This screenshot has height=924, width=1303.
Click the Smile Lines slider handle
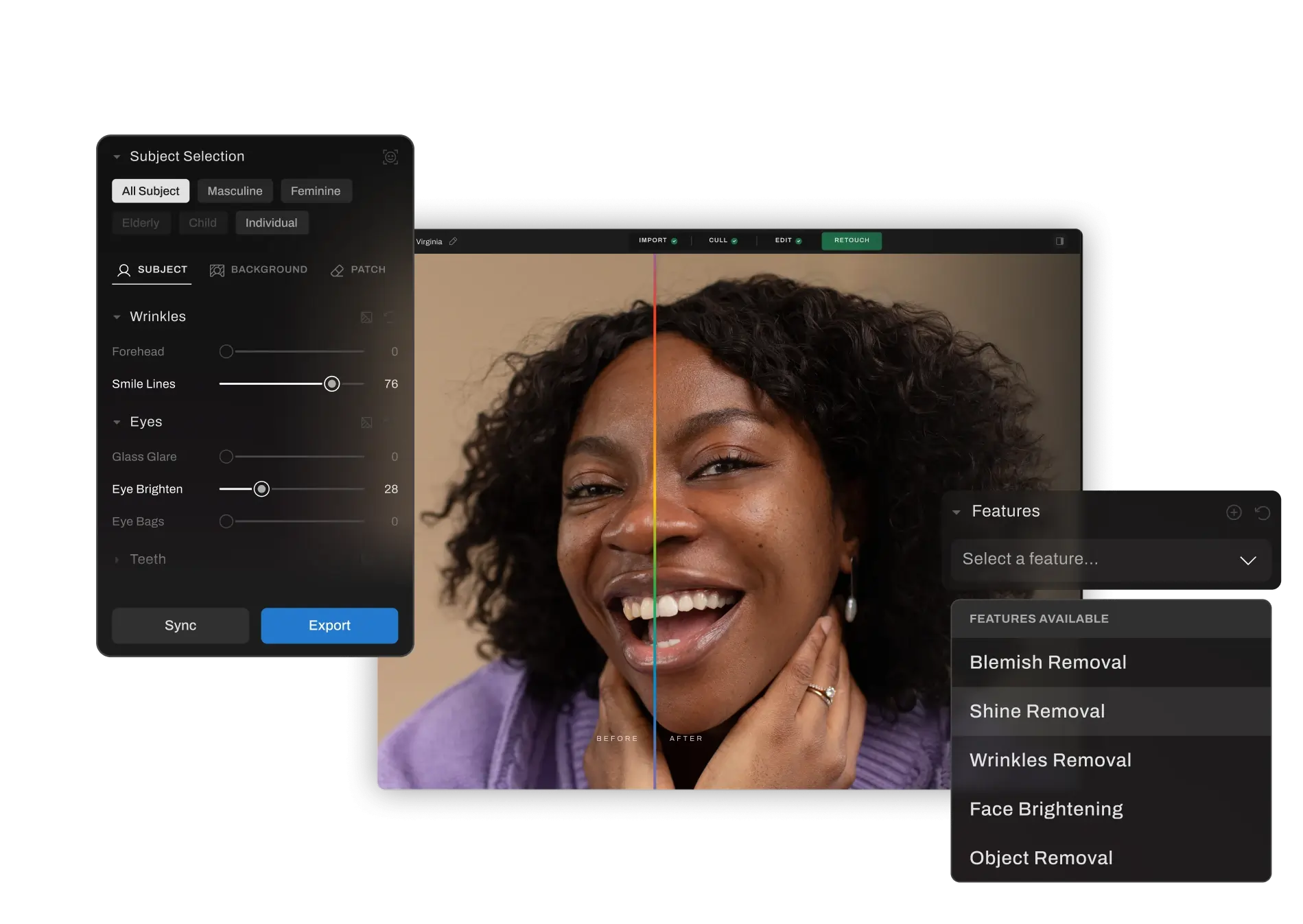331,384
